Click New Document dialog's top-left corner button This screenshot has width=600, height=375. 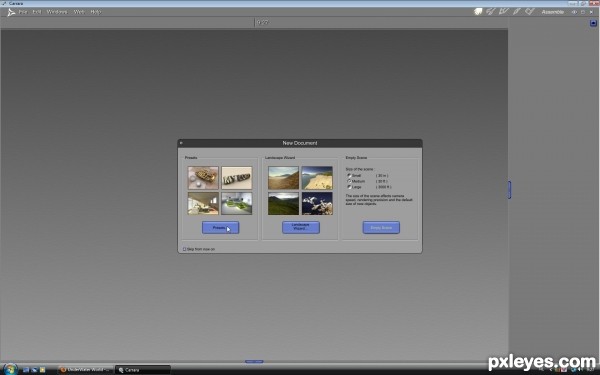tap(181, 143)
